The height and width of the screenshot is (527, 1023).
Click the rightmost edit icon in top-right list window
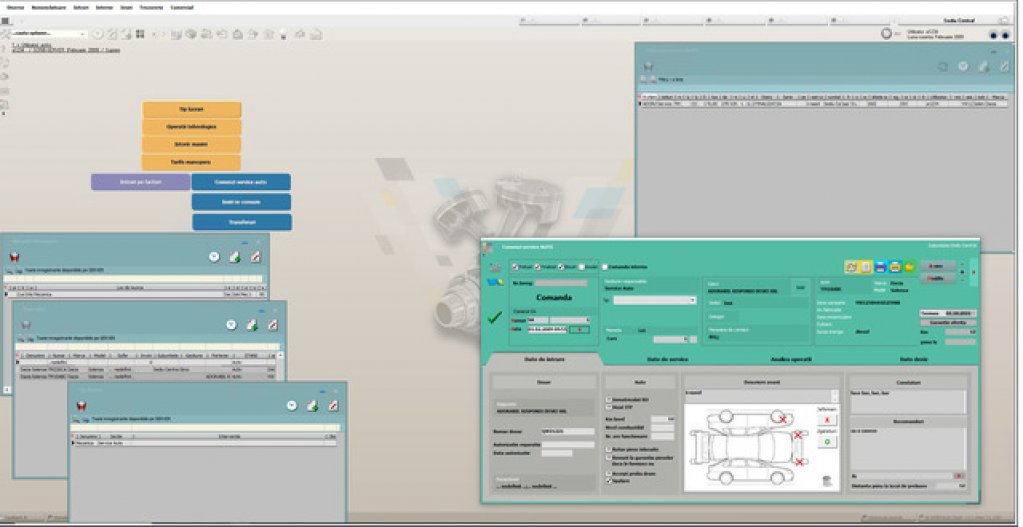(x=1005, y=66)
